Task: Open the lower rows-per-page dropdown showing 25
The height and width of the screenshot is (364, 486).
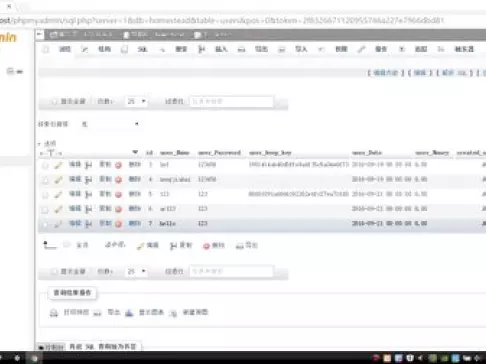Action: (x=136, y=271)
